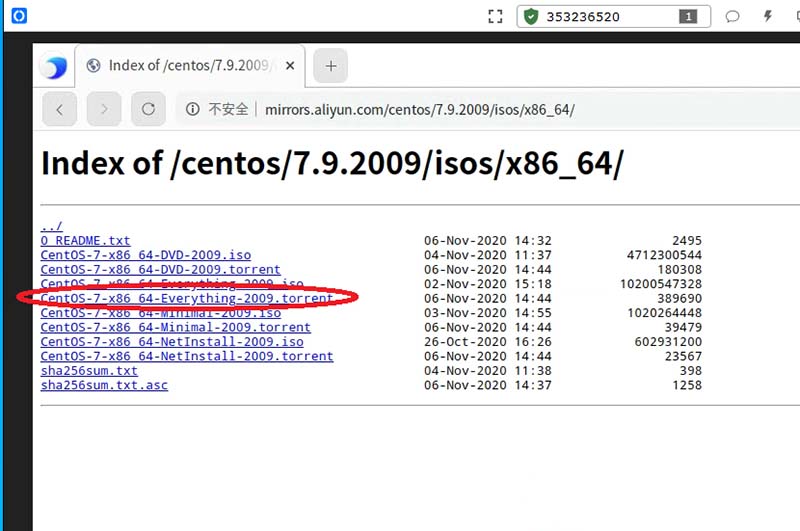Click the browser forward arrow button
The height and width of the screenshot is (531, 800).
point(104,109)
